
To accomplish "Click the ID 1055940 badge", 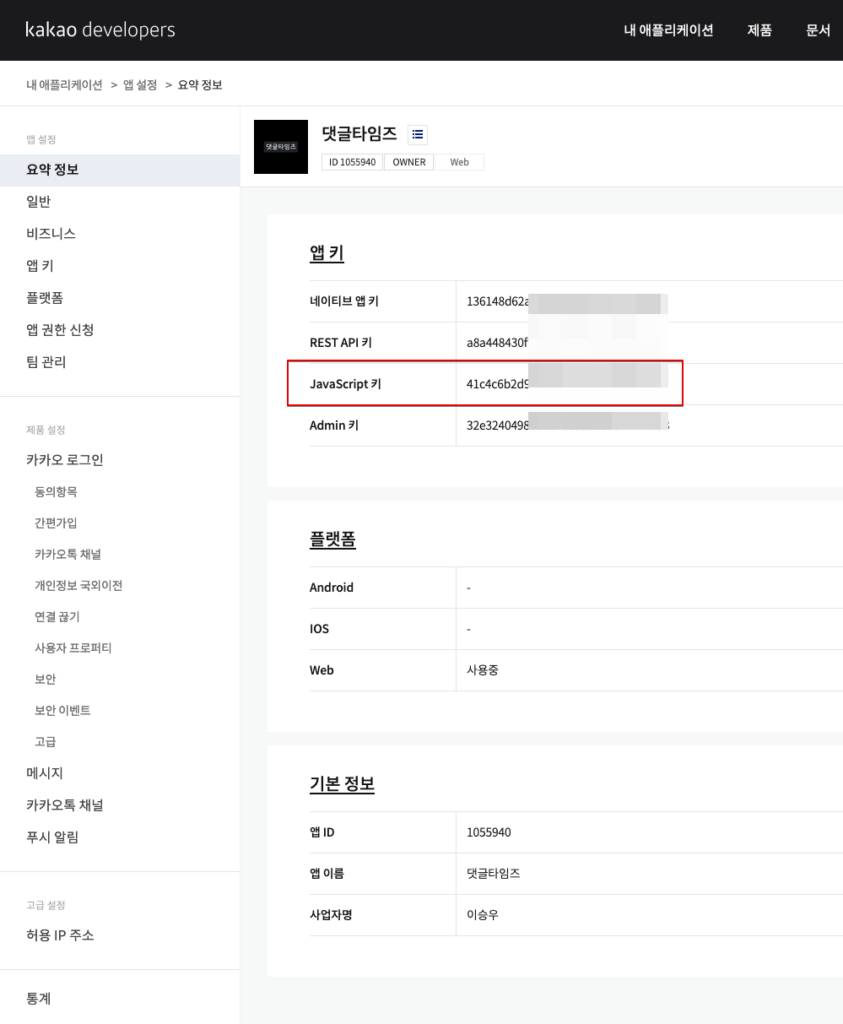I will click(x=353, y=162).
